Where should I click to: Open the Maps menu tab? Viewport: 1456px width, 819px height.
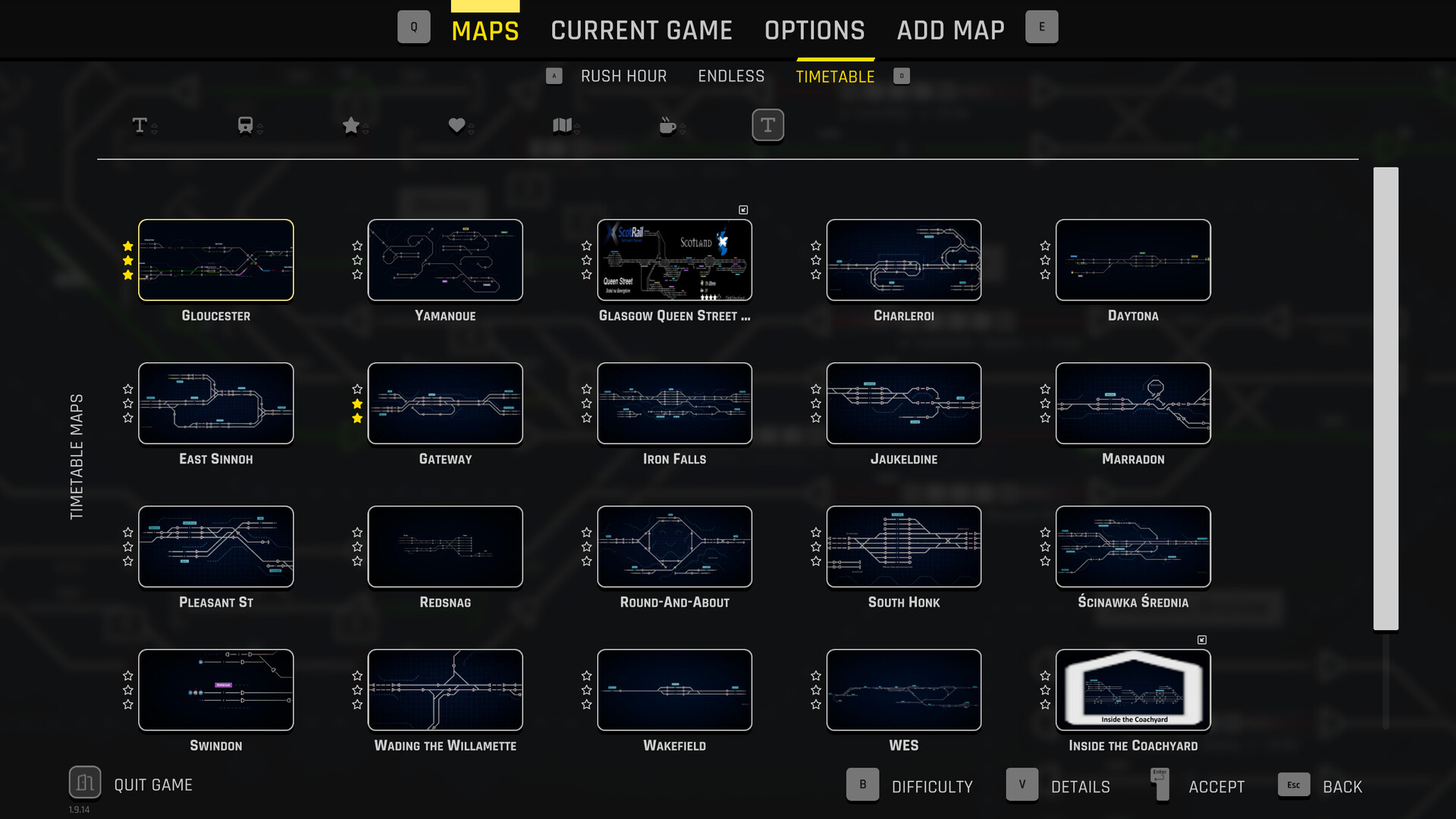(485, 29)
